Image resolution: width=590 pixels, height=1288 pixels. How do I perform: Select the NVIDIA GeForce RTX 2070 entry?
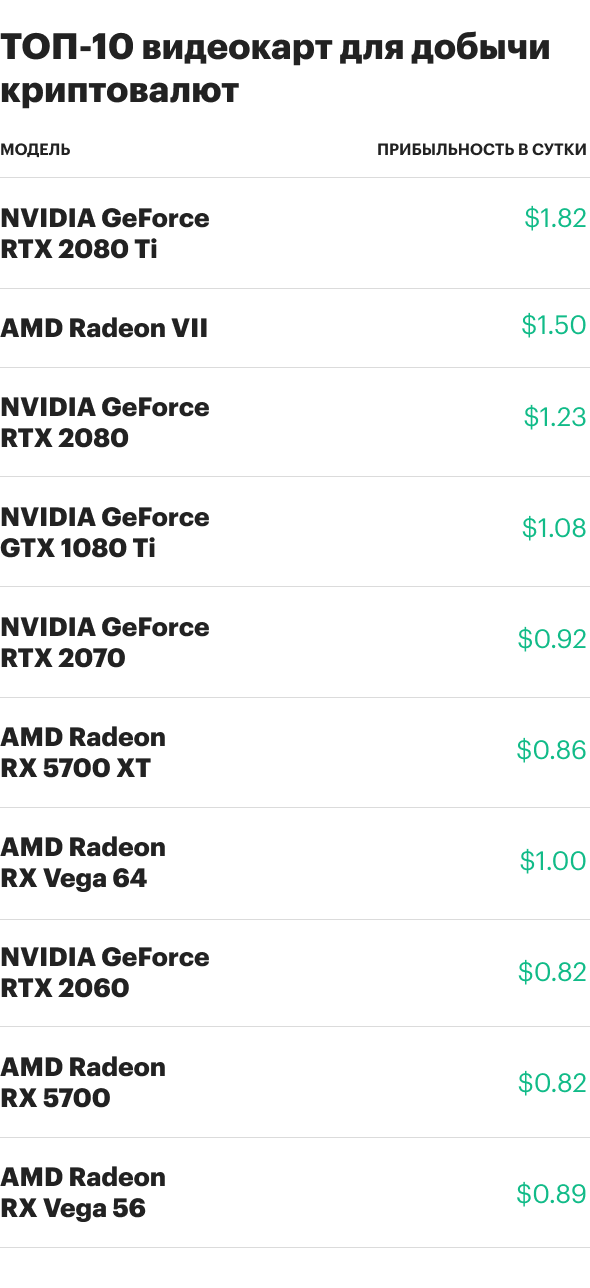click(105, 642)
